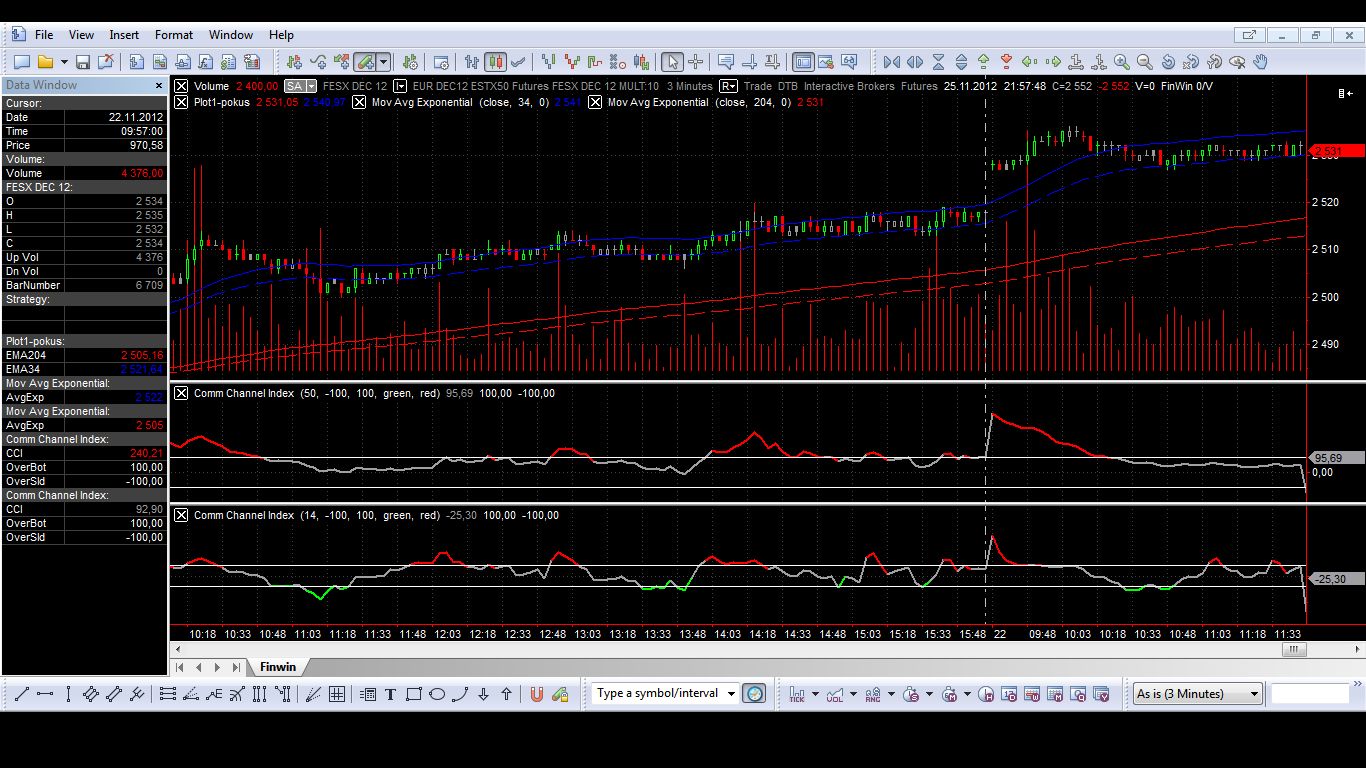Screen dimensions: 1366x768
Task: Click the chart horizontal scrollbar thumb
Action: pyautogui.click(x=1294, y=649)
